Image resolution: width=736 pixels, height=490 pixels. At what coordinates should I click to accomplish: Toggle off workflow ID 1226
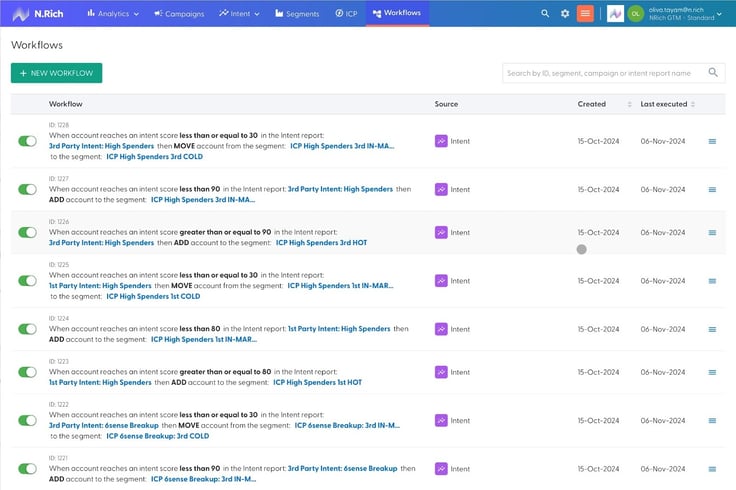[27, 232]
